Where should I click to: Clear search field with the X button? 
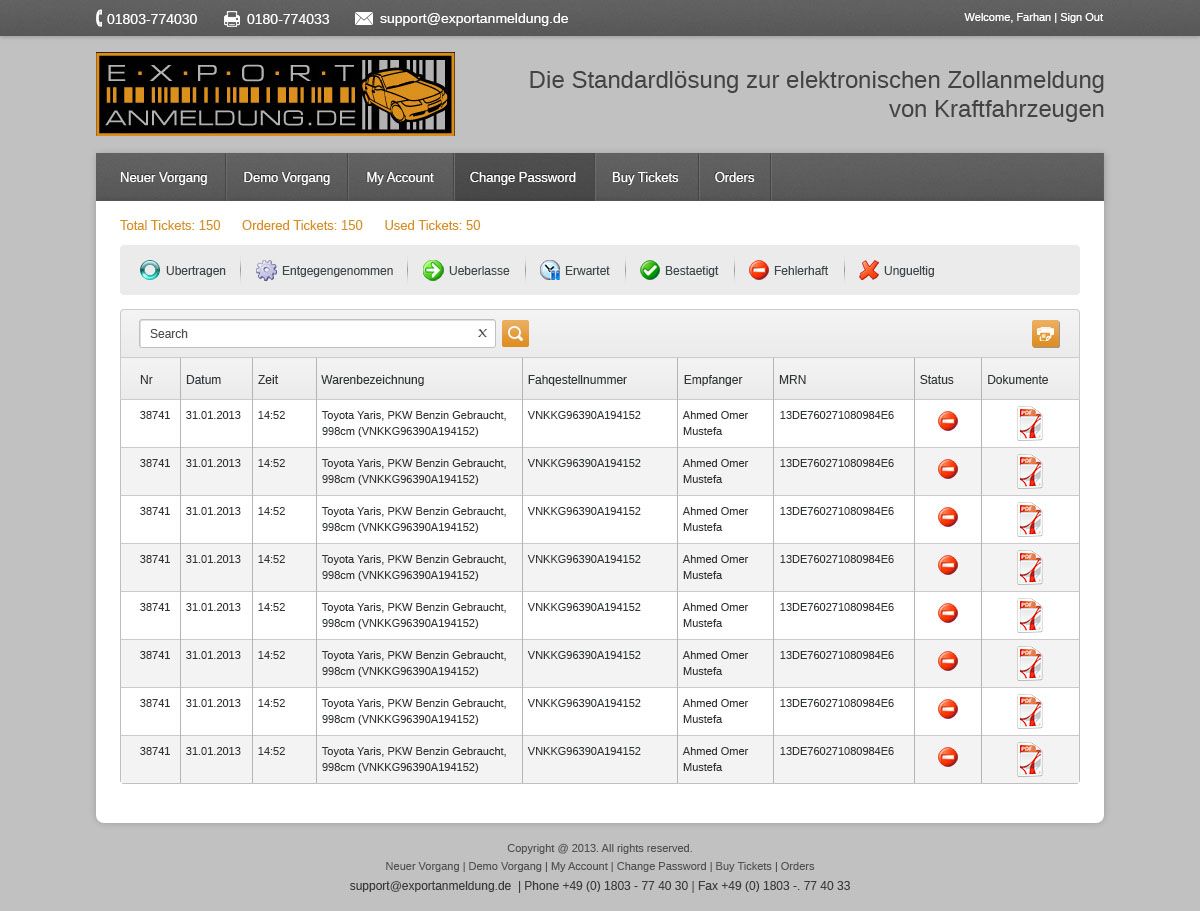coord(482,334)
